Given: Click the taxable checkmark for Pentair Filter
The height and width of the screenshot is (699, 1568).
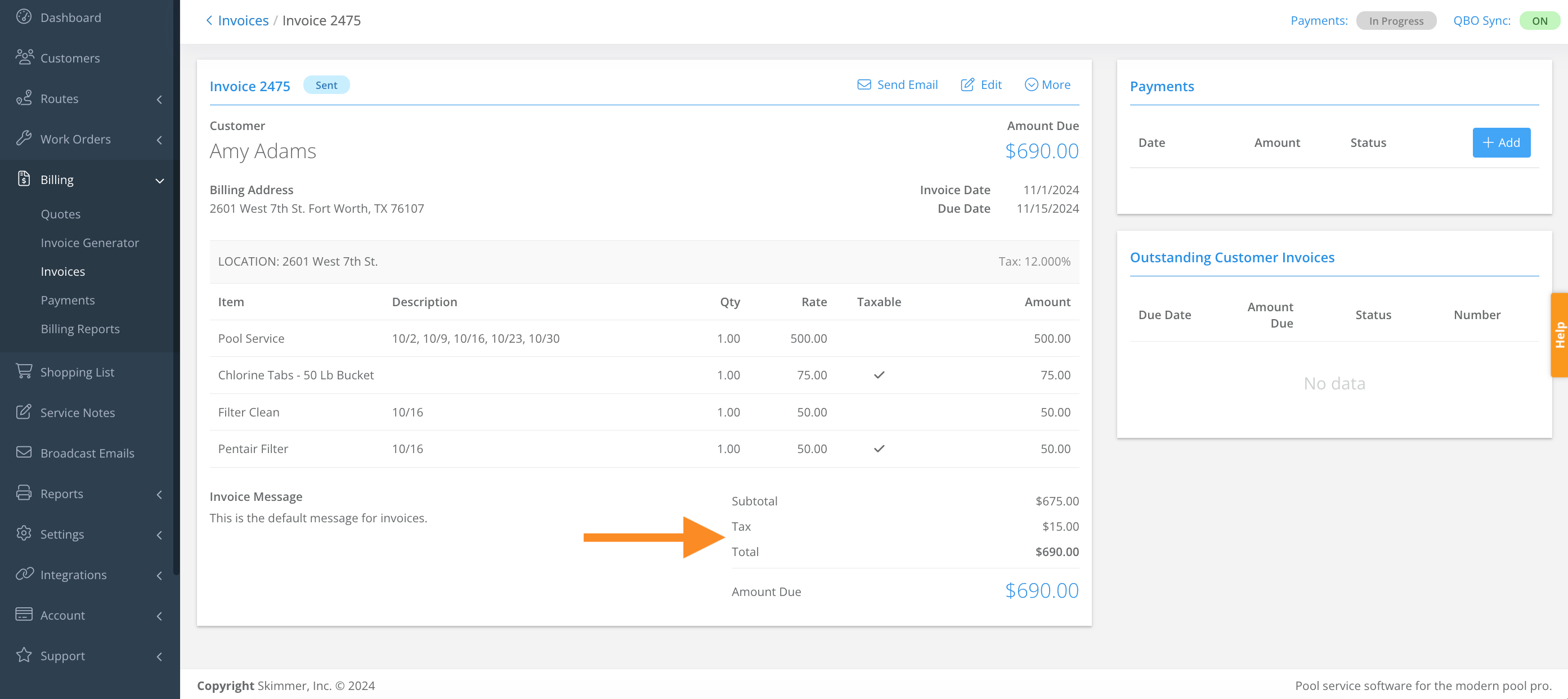Looking at the screenshot, I should [x=879, y=449].
